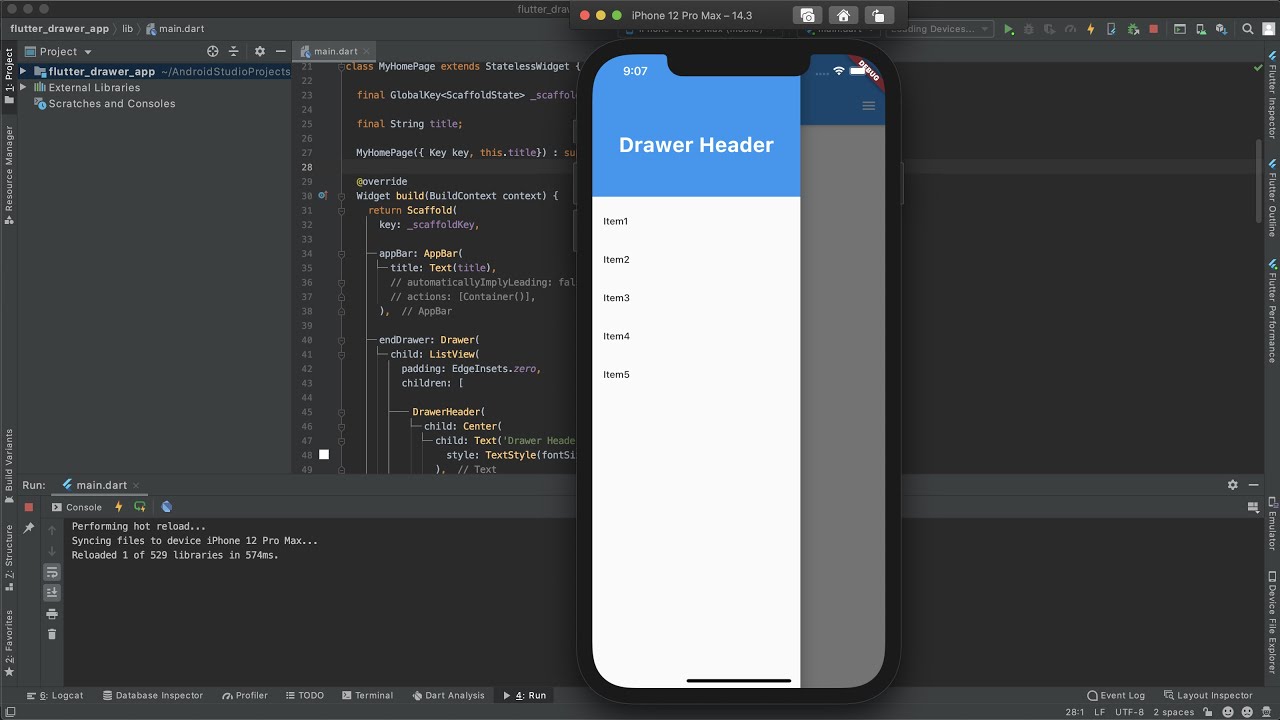Open Layout Inspector in status bar
The width and height of the screenshot is (1280, 720).
click(1208, 695)
